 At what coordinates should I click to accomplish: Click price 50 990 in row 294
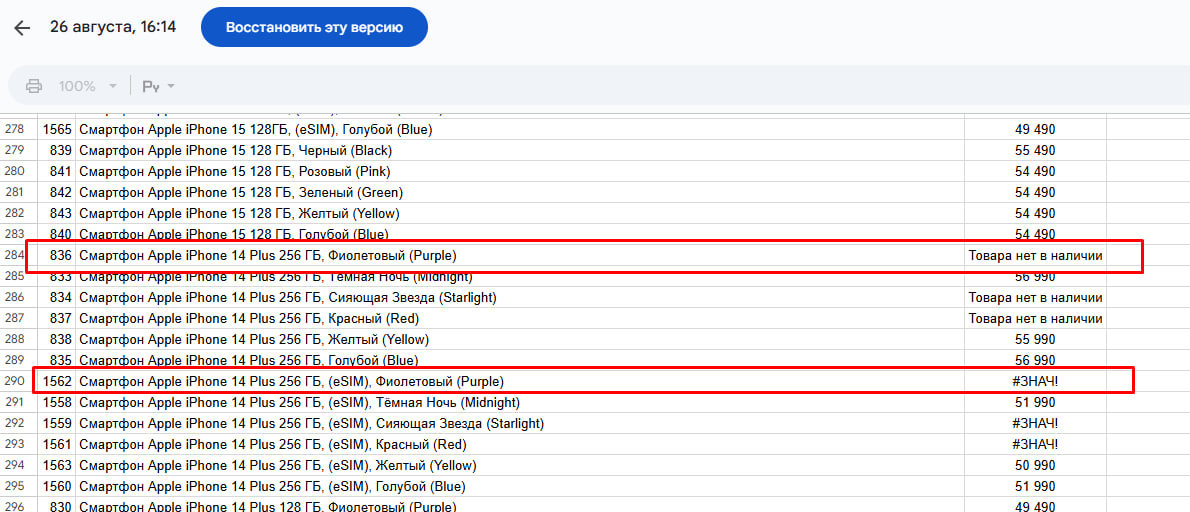1034,465
